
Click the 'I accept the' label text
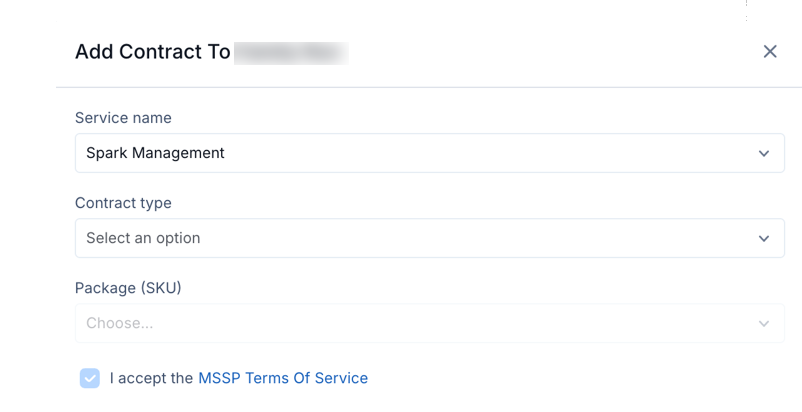151,378
